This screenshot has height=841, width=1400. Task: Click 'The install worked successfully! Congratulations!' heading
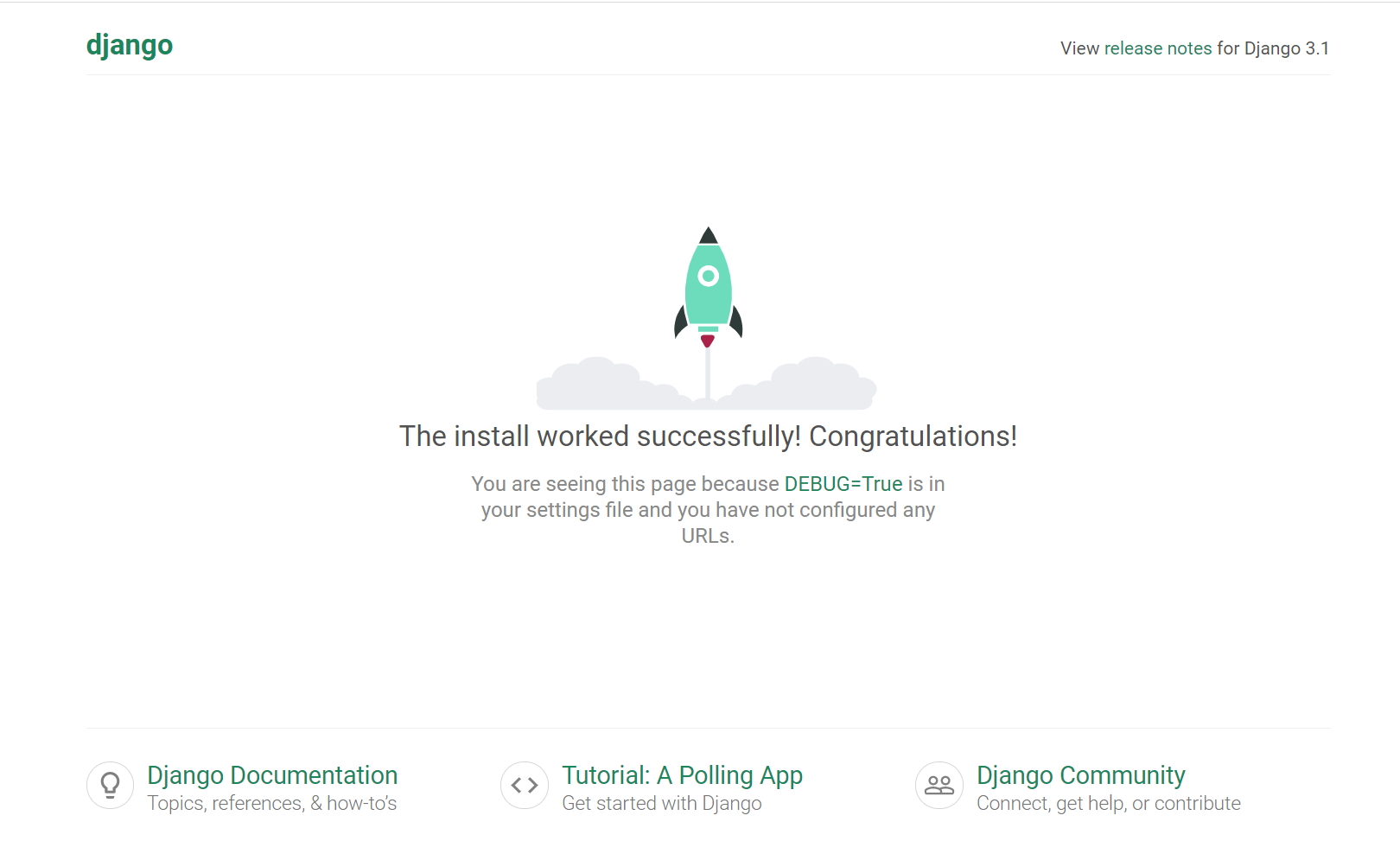708,436
